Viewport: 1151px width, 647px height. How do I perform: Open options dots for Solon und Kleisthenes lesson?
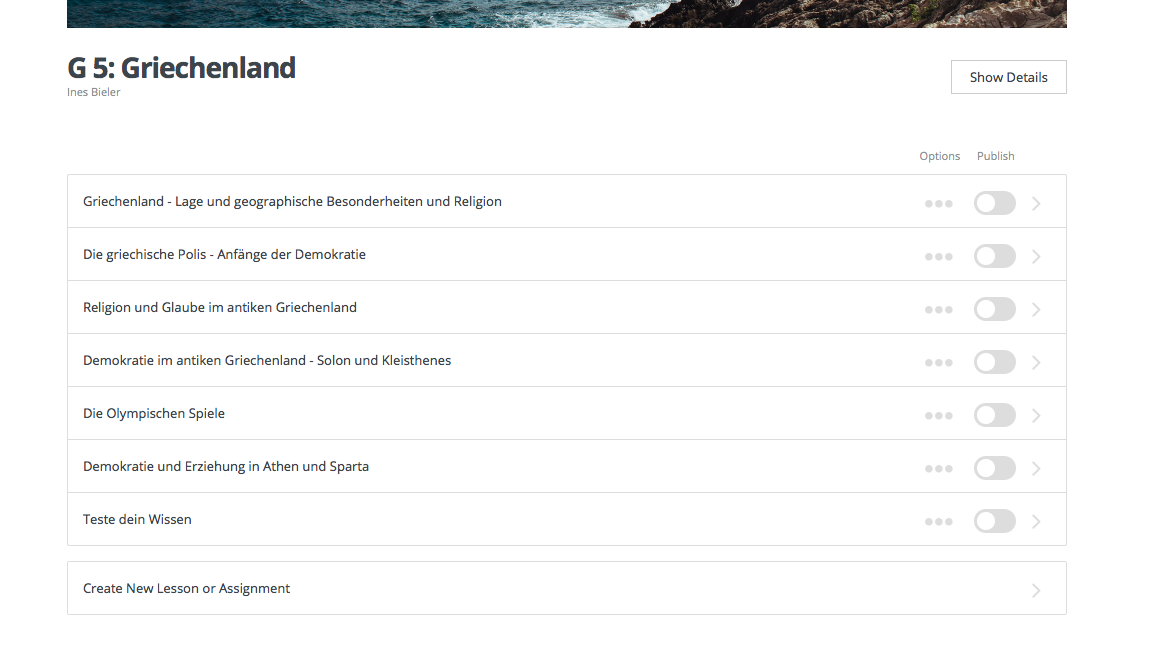pos(938,363)
